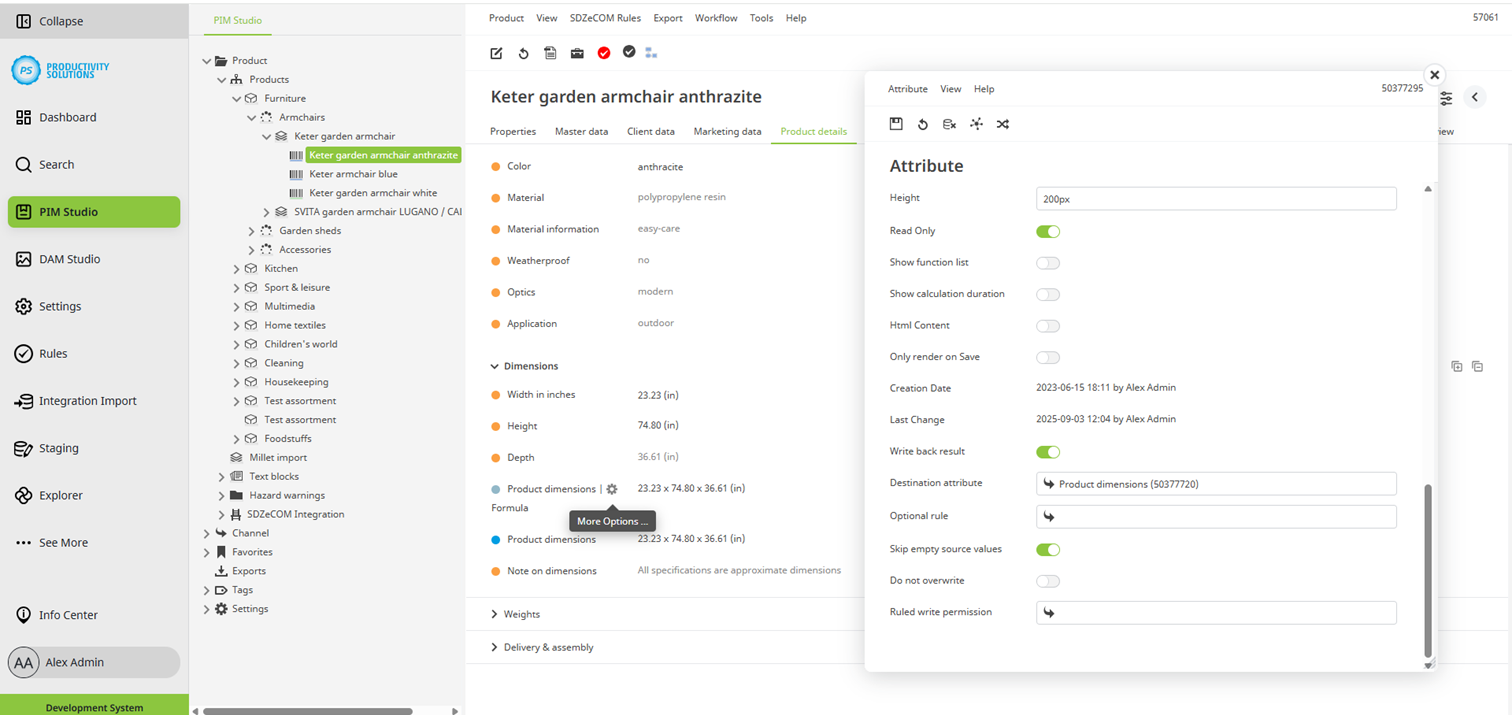Click the shuffle arrows icon in Attribute toolbar
This screenshot has width=1512, height=715.
coord(1003,124)
